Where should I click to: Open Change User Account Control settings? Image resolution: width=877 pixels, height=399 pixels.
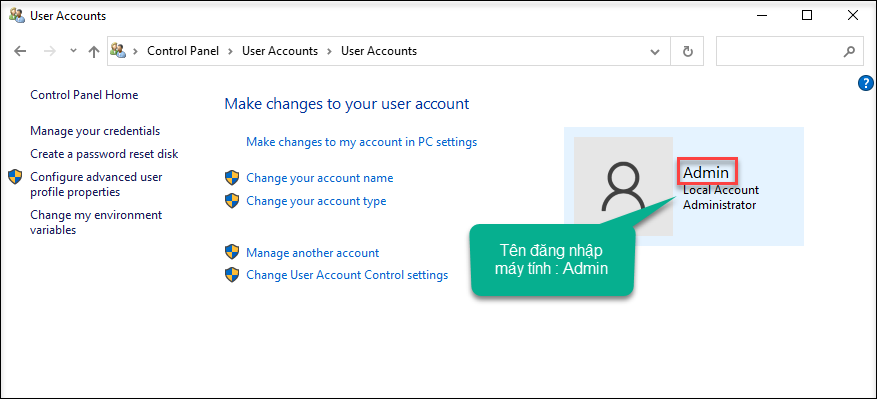(347, 275)
